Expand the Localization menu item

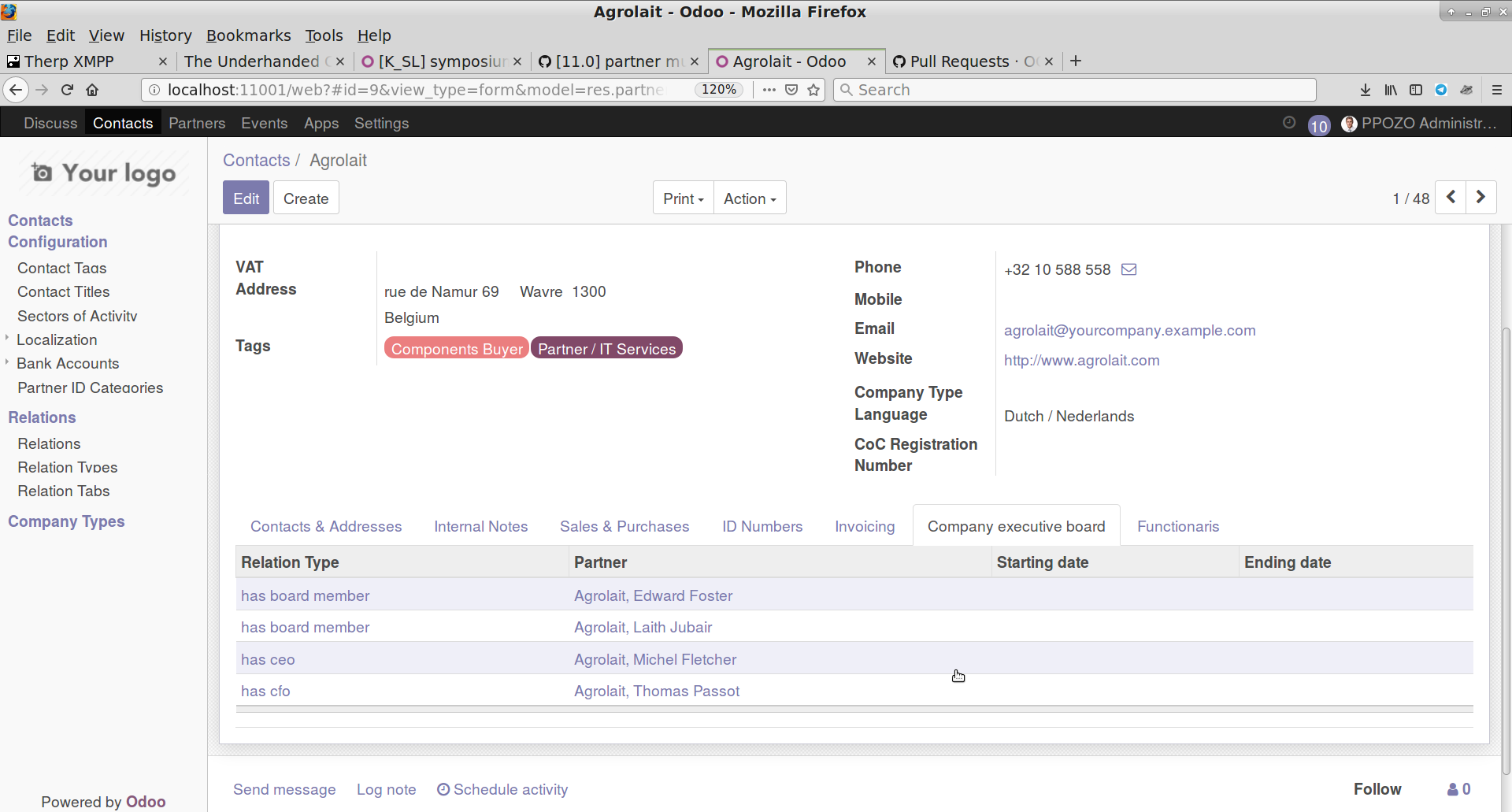57,339
